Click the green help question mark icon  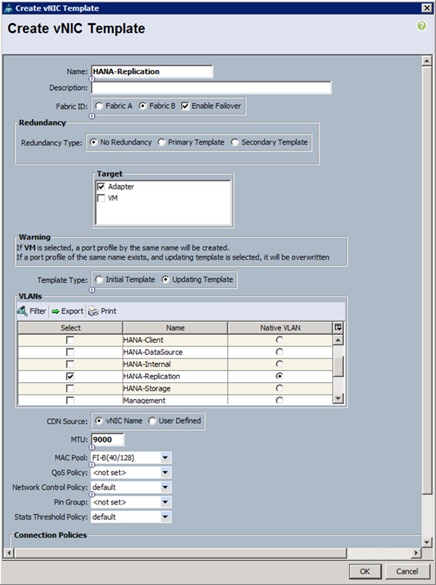pyautogui.click(x=421, y=26)
